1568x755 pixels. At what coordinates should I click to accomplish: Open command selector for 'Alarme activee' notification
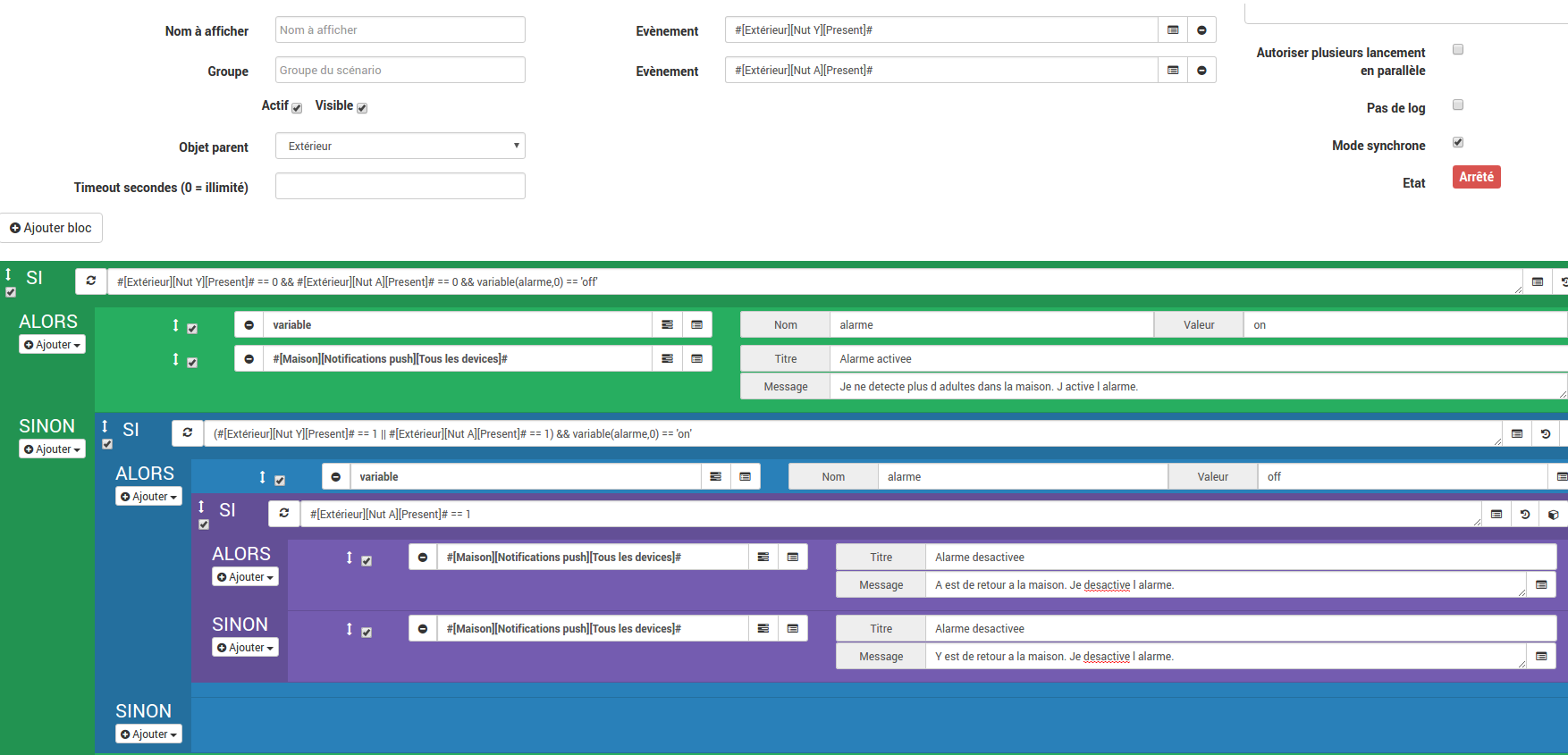pyautogui.click(x=697, y=359)
